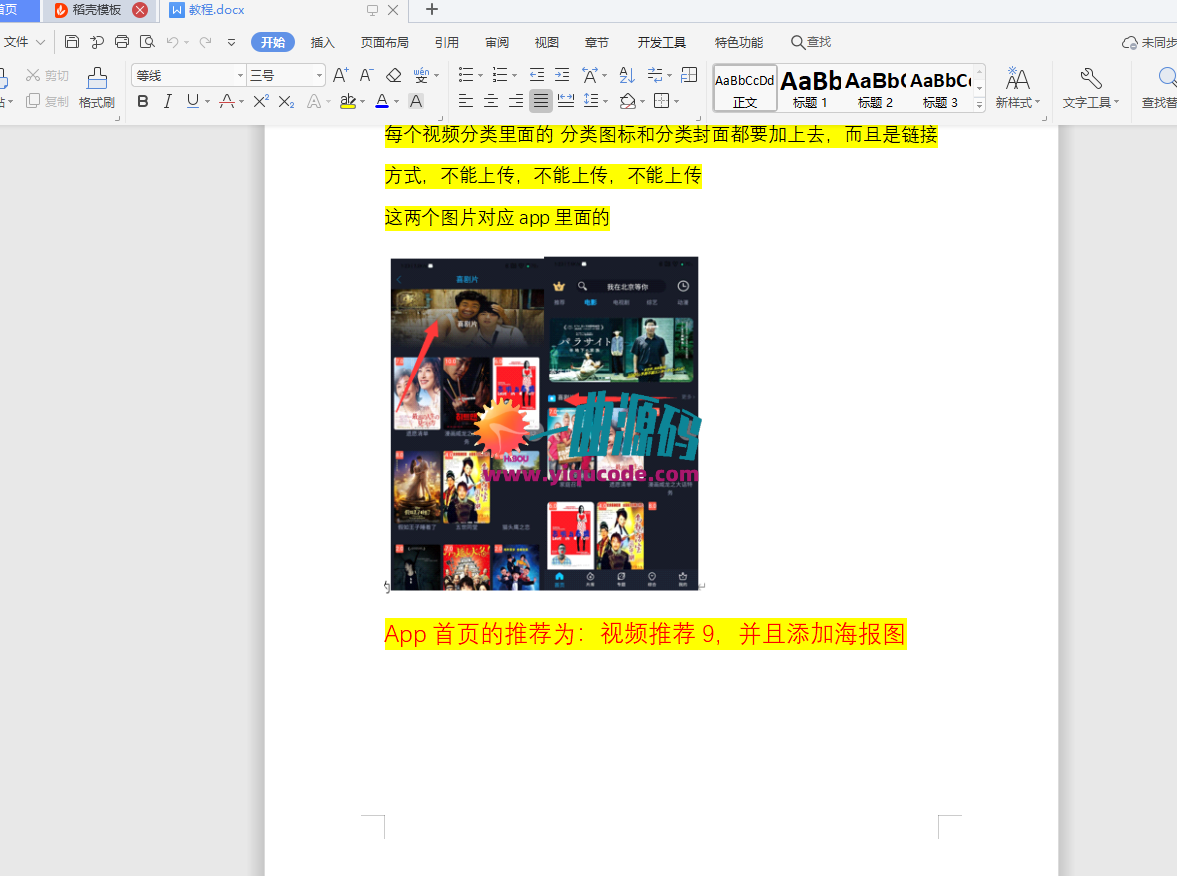Click the distributed alignment icon
Viewport: 1177px width, 876px height.
point(566,101)
